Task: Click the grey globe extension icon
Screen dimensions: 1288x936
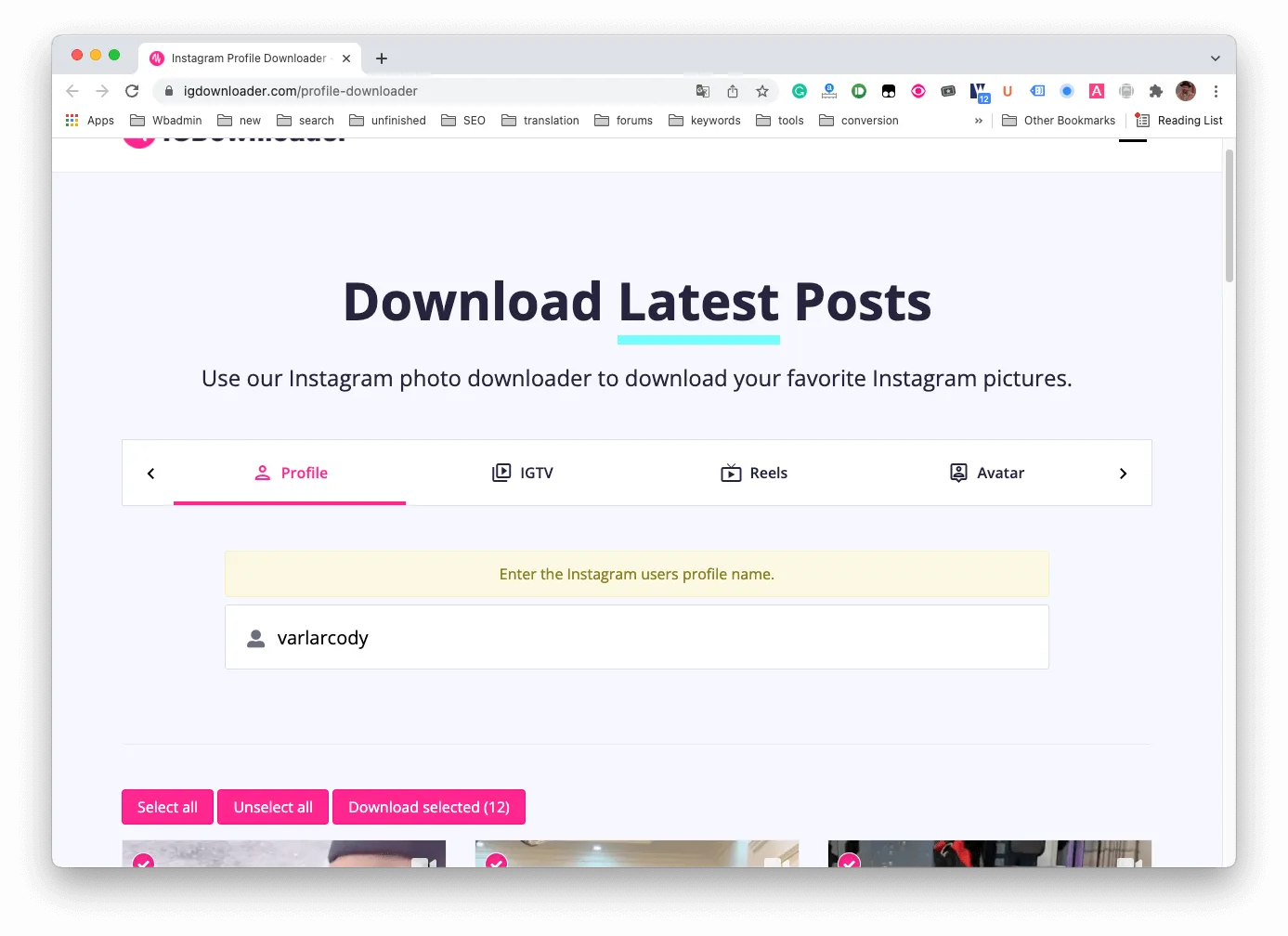Action: (x=1126, y=91)
